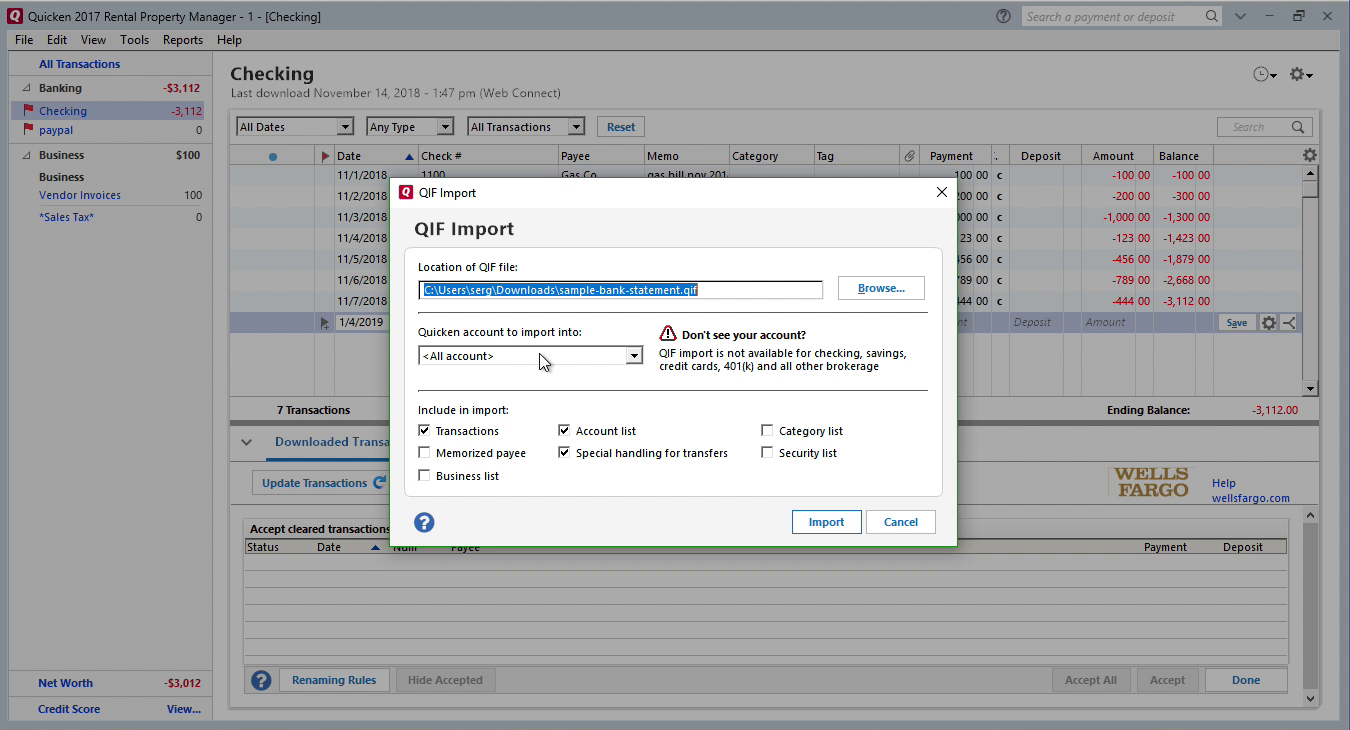Screen dimensions: 1350x730
Task: Click the Reset filters button
Action: [x=621, y=127]
